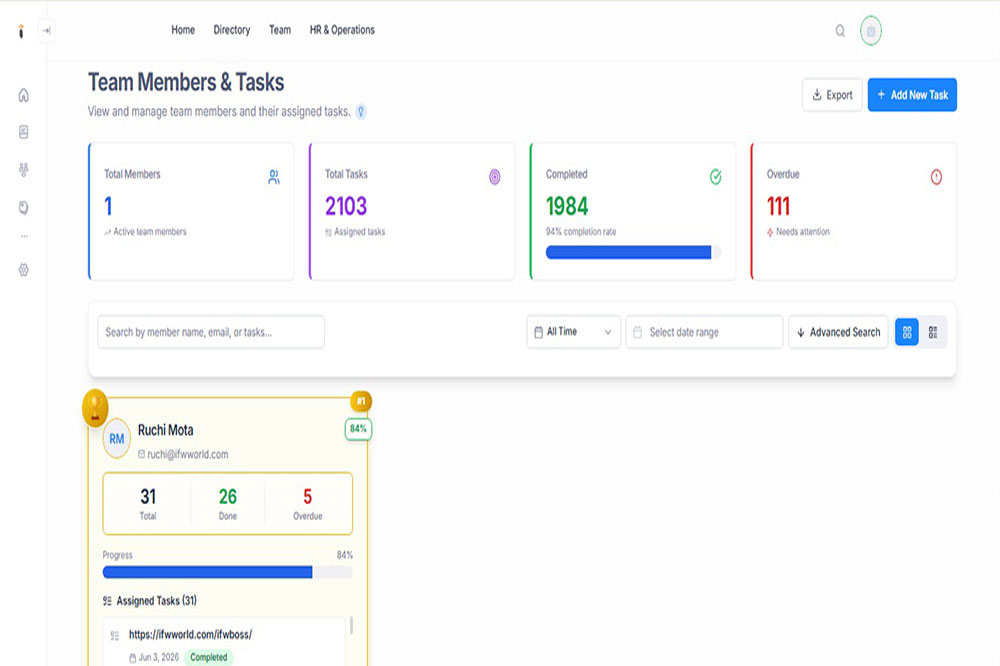Viewport: 1000px width, 666px height.
Task: Click the task list scrollbar in card
Action: [351, 625]
